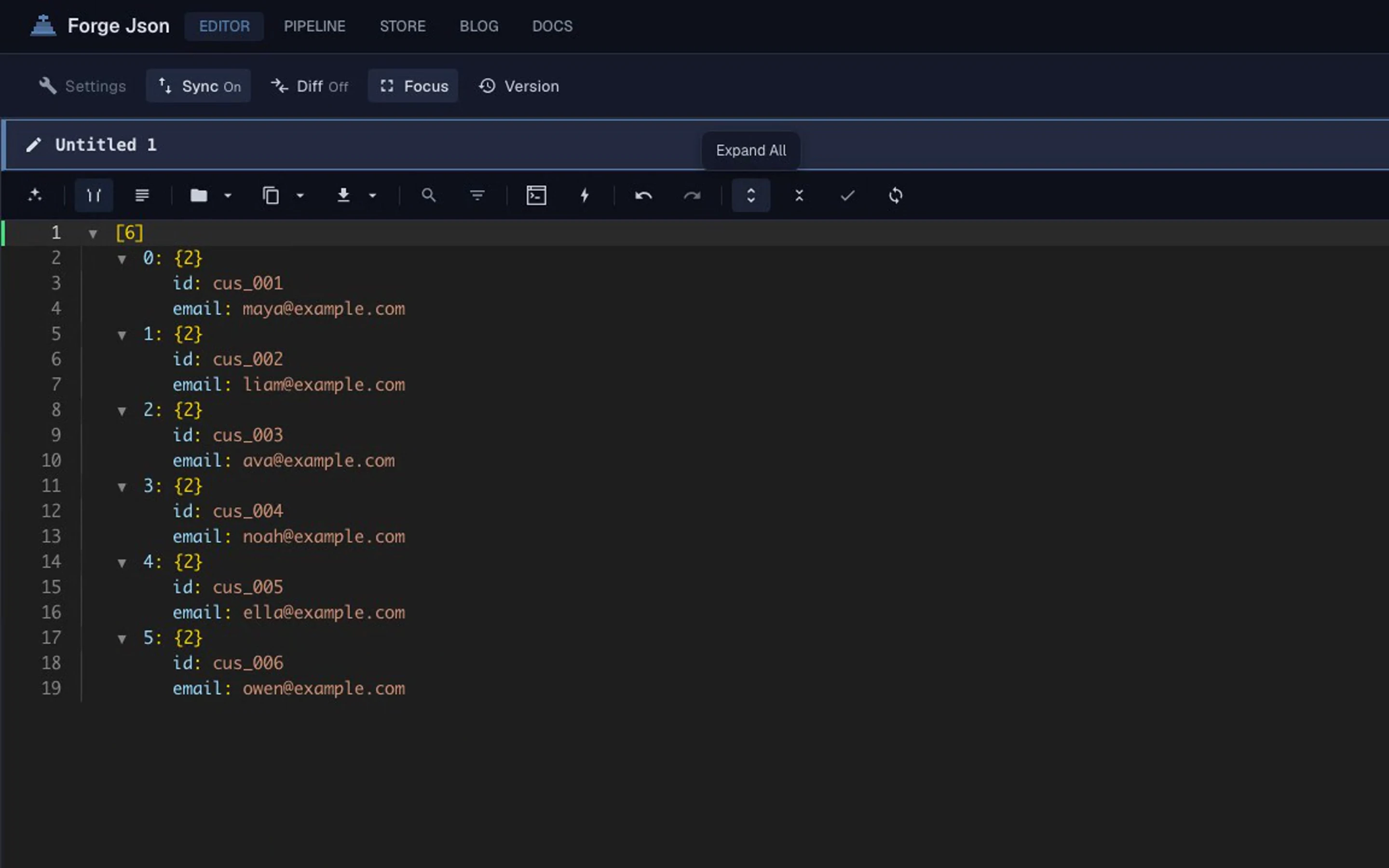
Task: Switch to raw text view
Action: click(x=141, y=195)
